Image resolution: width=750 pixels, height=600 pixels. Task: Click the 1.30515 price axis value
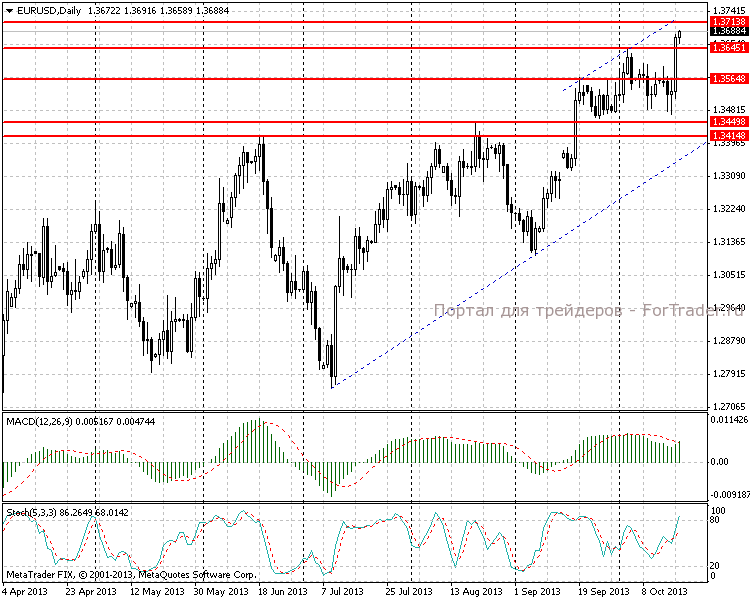point(729,275)
